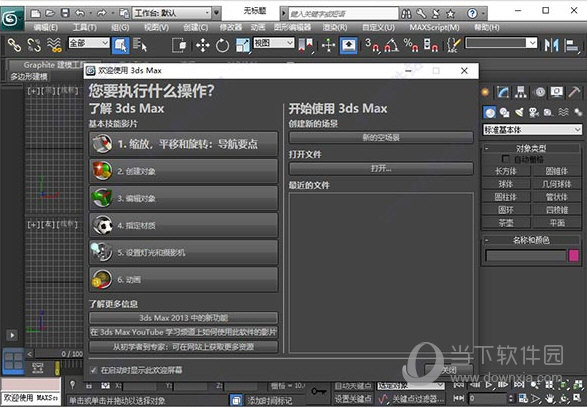This screenshot has height=407, width=587.
Task: Click the 长方体 box primitive button
Action: (506, 171)
